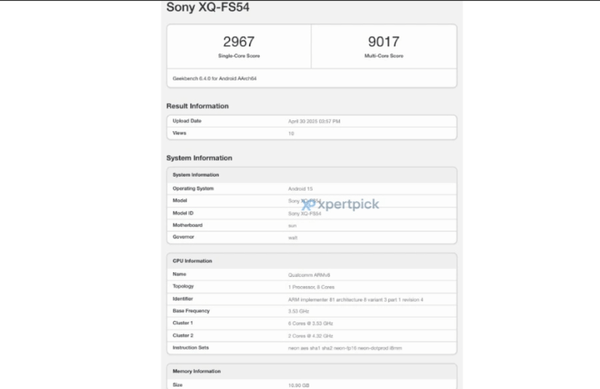Click the Governor row label
Screen dimensions: 600x389
pyautogui.click(x=183, y=237)
